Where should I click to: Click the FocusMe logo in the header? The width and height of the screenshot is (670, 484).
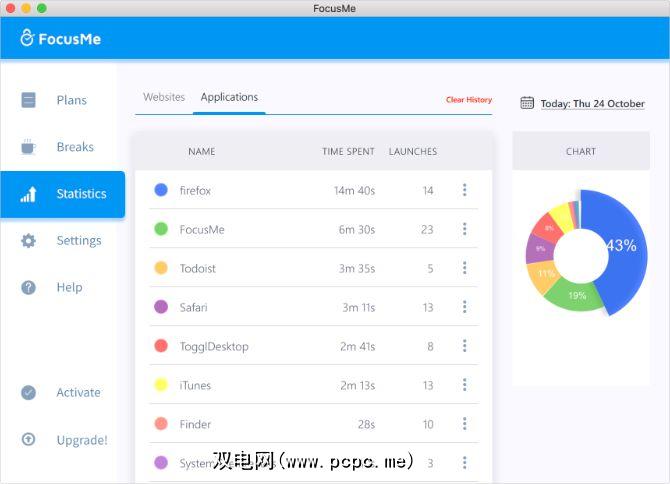click(x=60, y=38)
